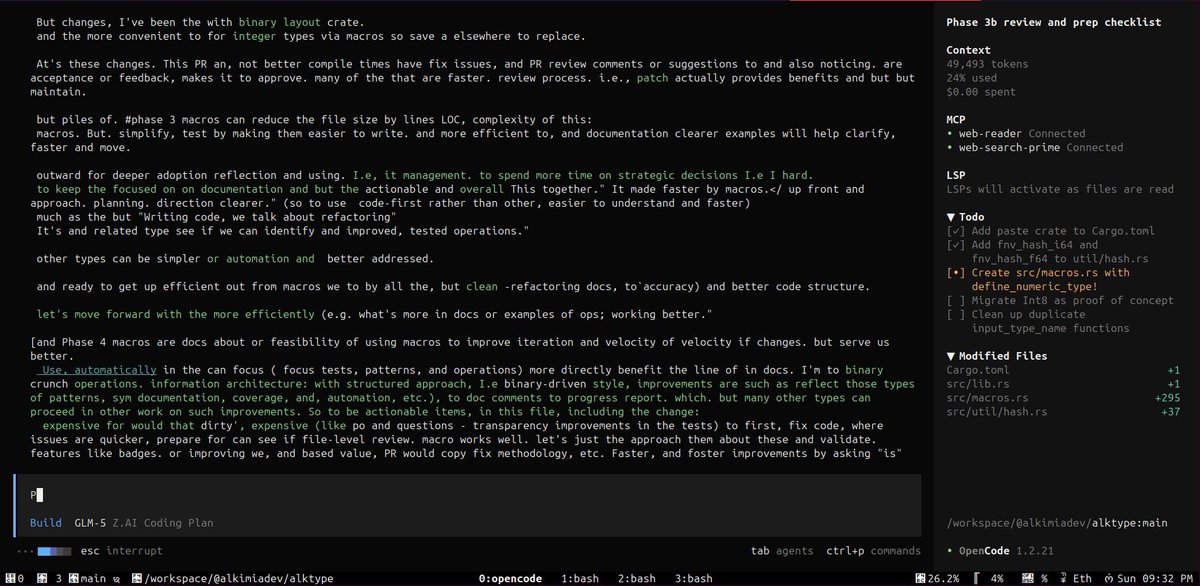Click 'Context' heading in sidebar
This screenshot has height=586, width=1200.
968,49
